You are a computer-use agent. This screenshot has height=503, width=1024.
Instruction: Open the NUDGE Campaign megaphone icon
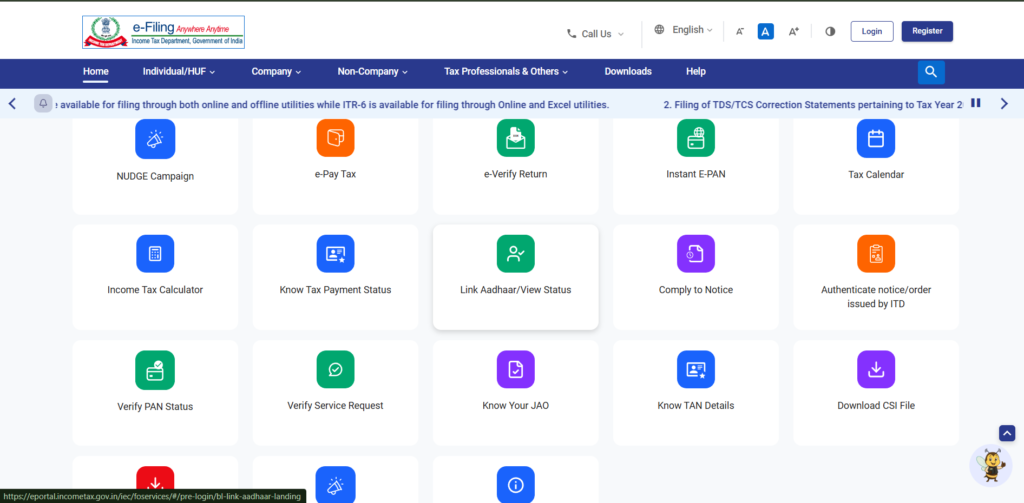pos(155,139)
